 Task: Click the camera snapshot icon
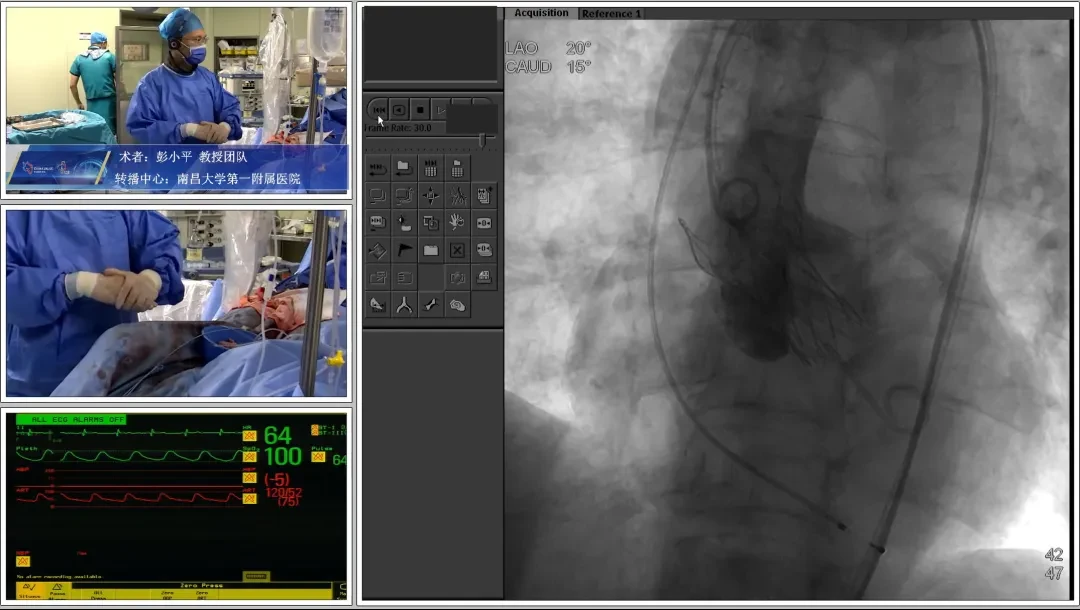(457, 277)
